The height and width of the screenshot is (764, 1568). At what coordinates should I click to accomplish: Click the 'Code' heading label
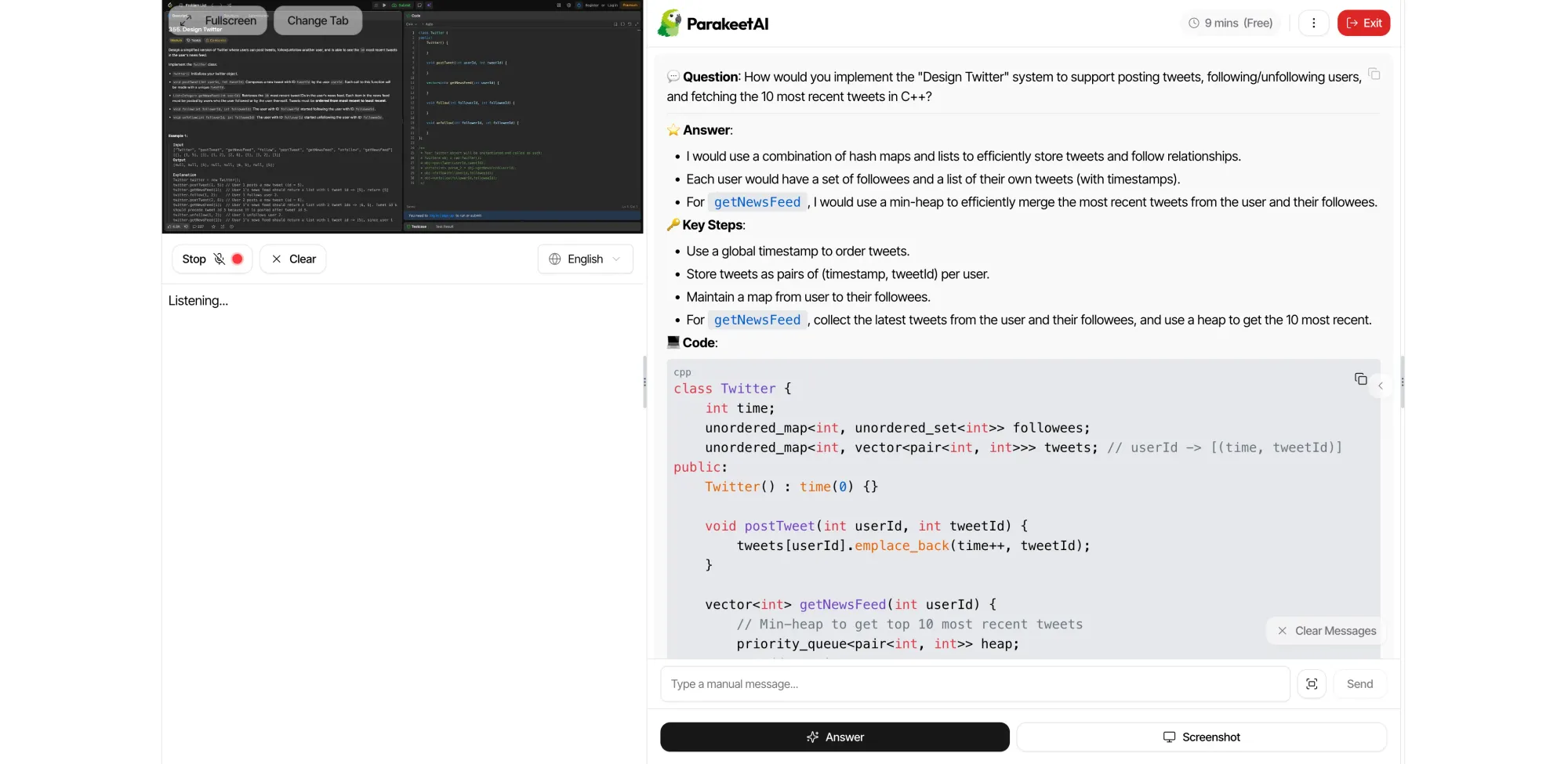click(x=699, y=342)
